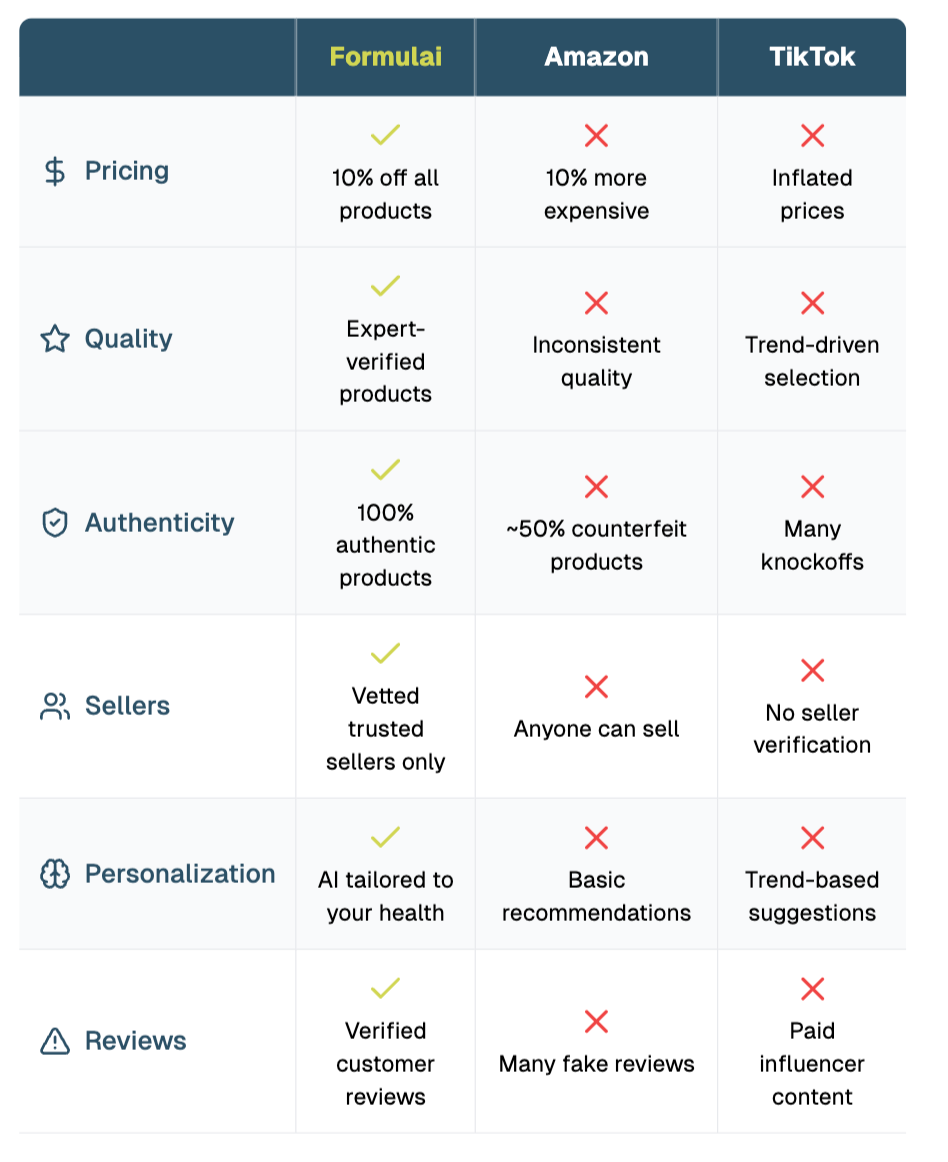Click the checkmark above 'AI tailored to your health'
The width and height of the screenshot is (948, 1162).
click(385, 837)
